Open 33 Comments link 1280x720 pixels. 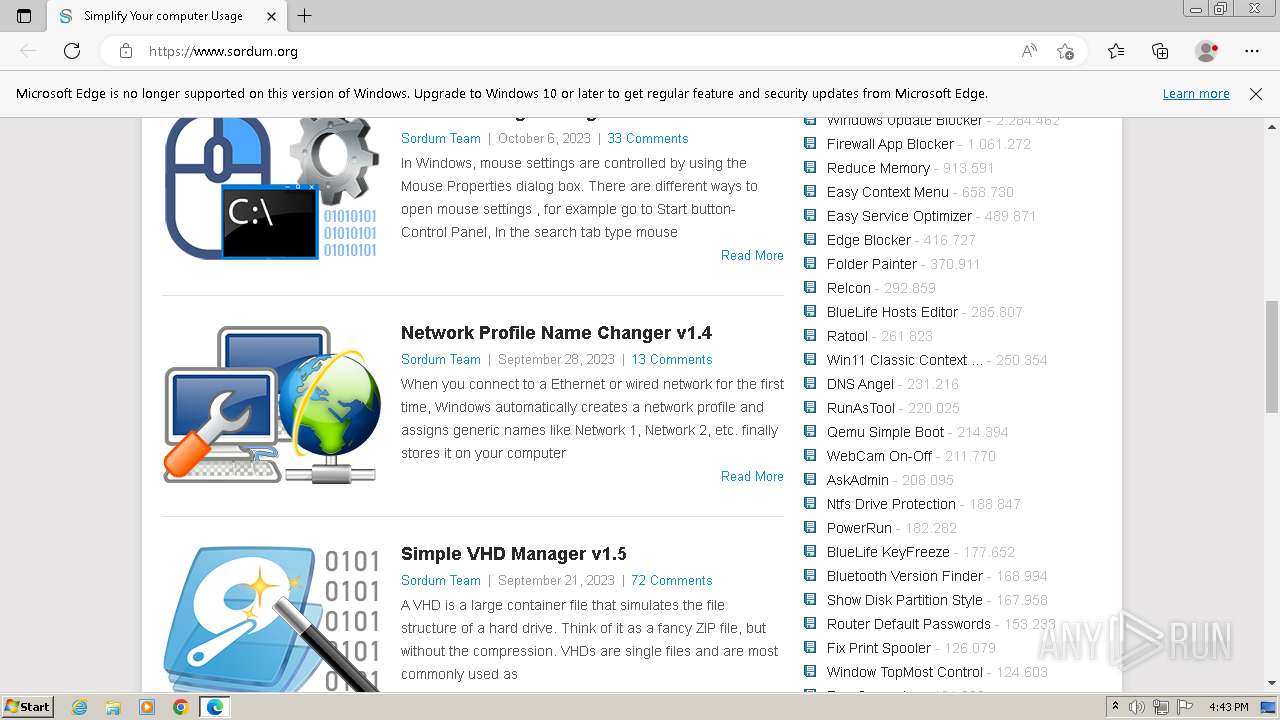(648, 139)
